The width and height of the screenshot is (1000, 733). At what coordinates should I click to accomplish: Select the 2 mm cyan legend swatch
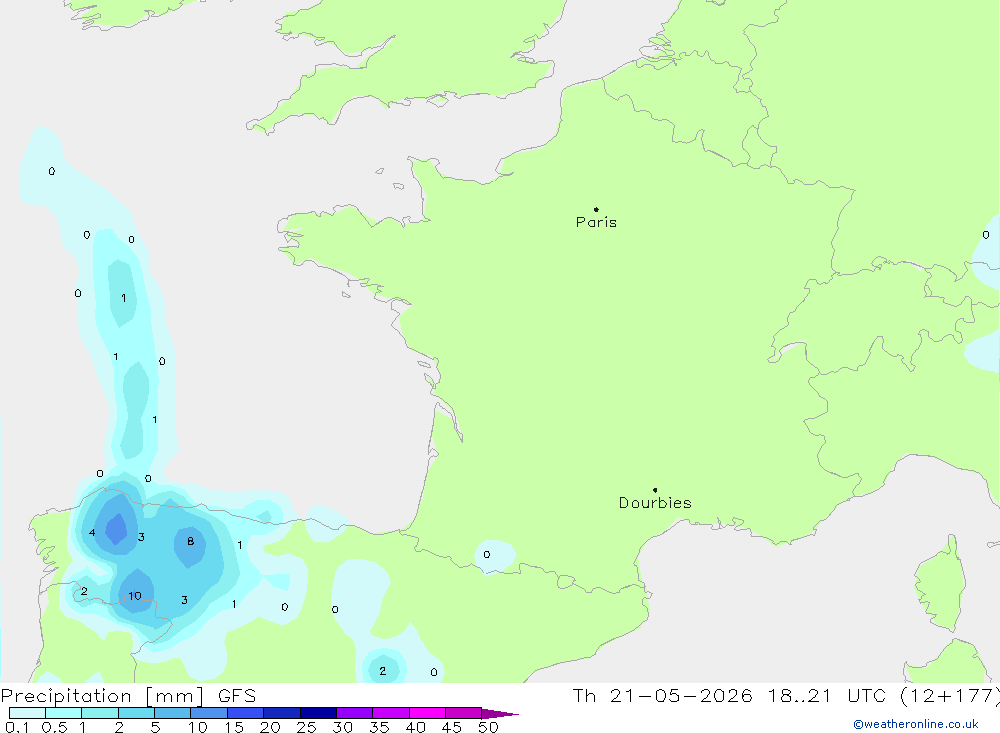point(136,713)
